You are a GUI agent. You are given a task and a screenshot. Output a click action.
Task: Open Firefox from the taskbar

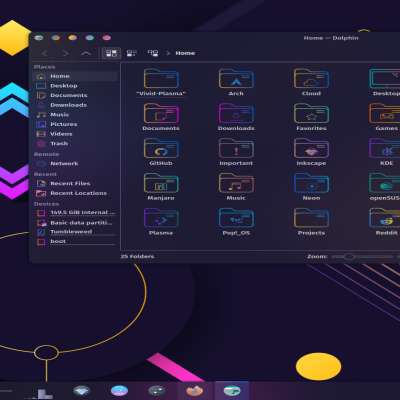(x=195, y=390)
